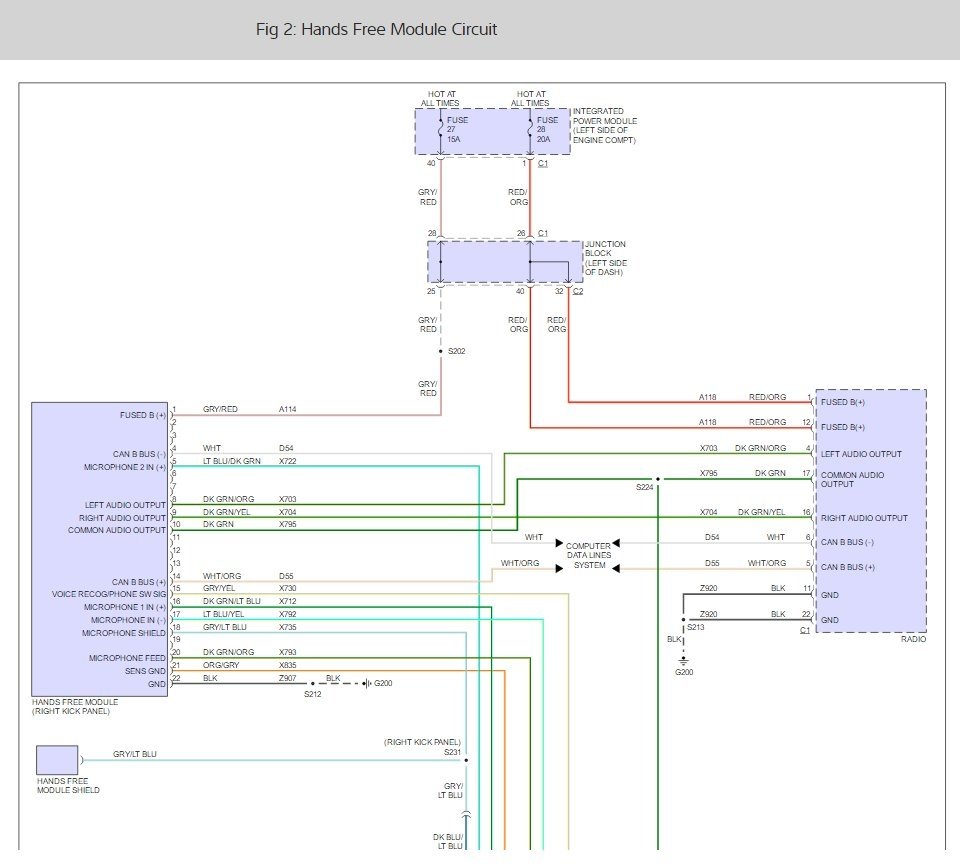Click RIGHT AUDIO OUTPUT in the Radio block

(x=864, y=518)
